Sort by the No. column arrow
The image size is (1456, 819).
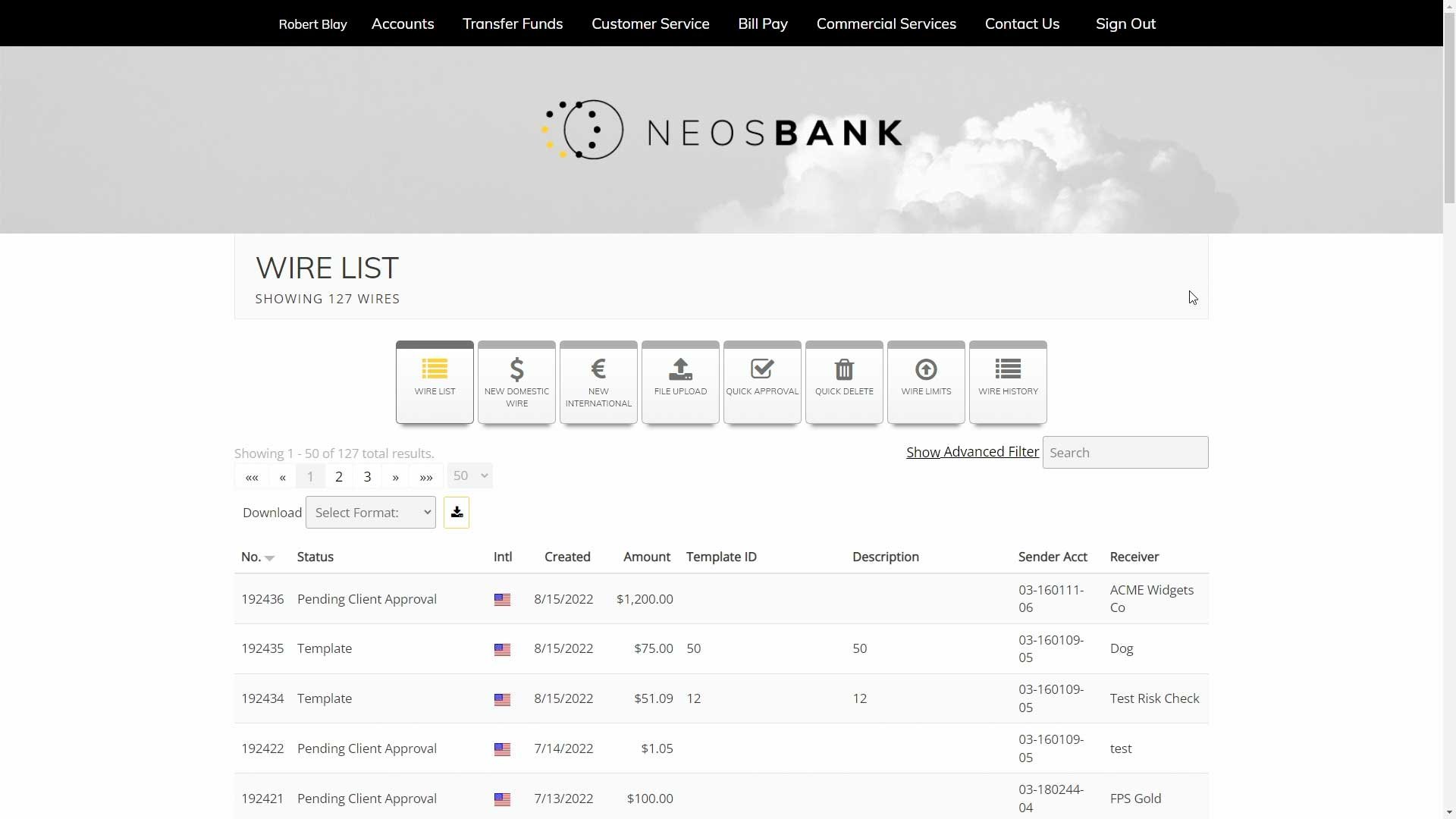(269, 558)
